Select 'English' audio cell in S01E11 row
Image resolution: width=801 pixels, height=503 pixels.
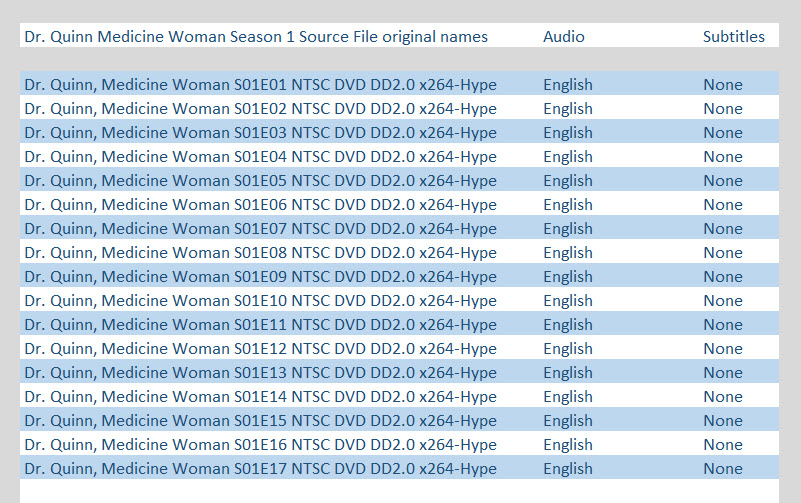pyautogui.click(x=568, y=325)
